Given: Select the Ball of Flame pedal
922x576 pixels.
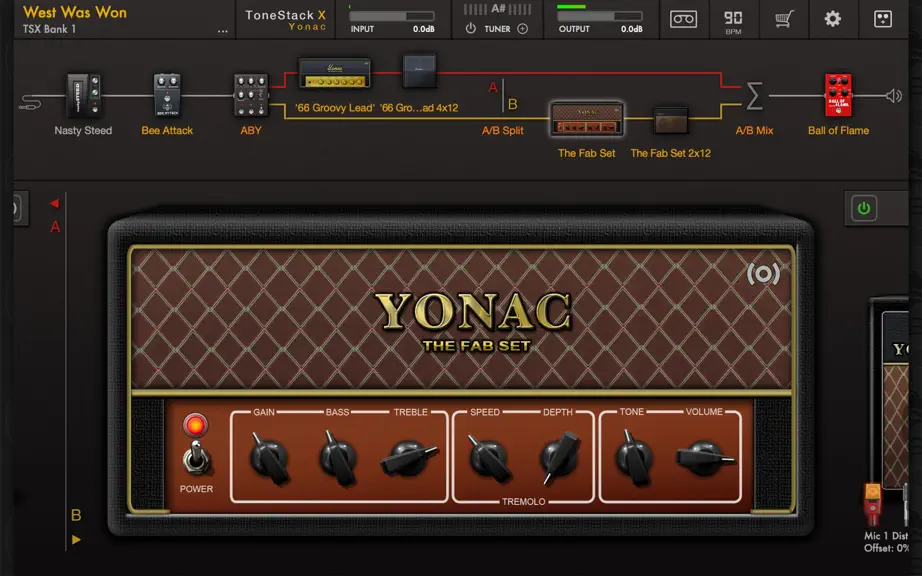Looking at the screenshot, I should (838, 95).
